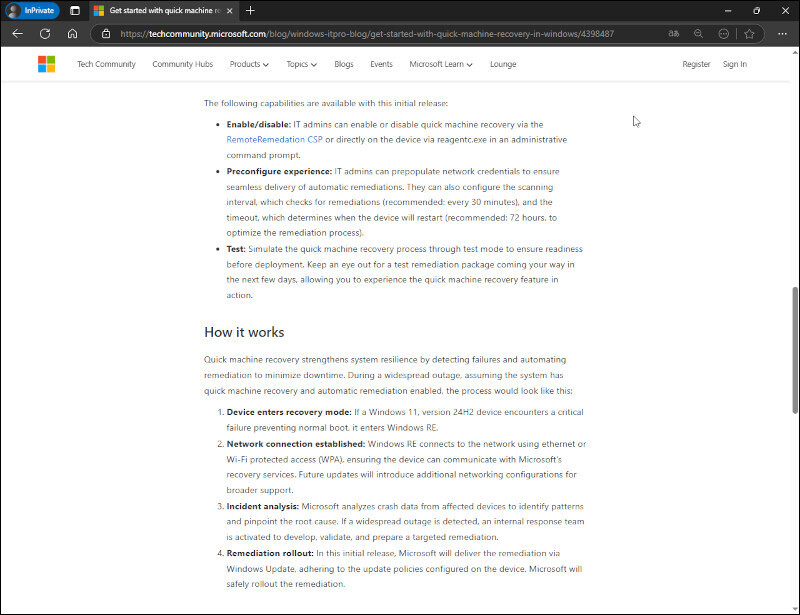Go to the browser home page
The height and width of the screenshot is (615, 800).
click(x=72, y=34)
